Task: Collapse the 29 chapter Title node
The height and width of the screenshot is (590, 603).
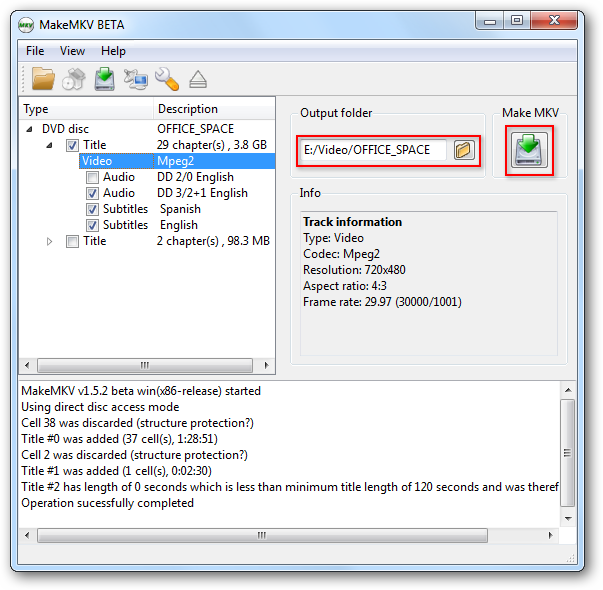Action: pos(50,145)
